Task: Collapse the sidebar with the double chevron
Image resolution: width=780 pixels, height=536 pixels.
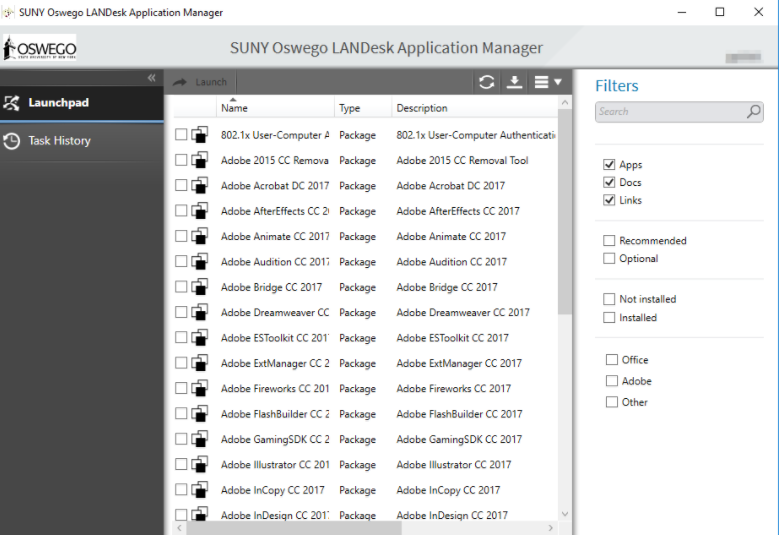Action: pos(152,78)
